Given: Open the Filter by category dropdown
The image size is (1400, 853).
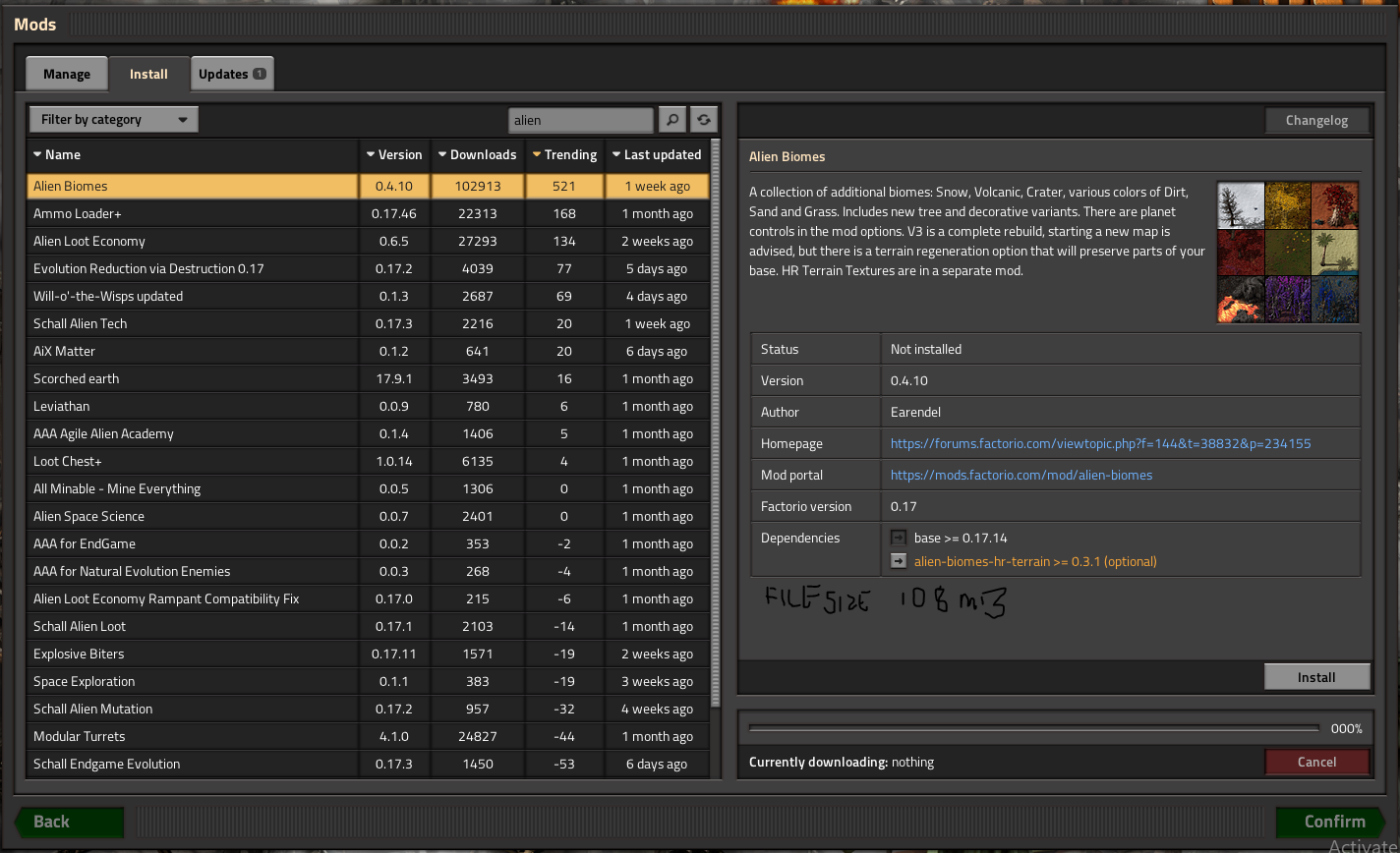Looking at the screenshot, I should point(113,120).
